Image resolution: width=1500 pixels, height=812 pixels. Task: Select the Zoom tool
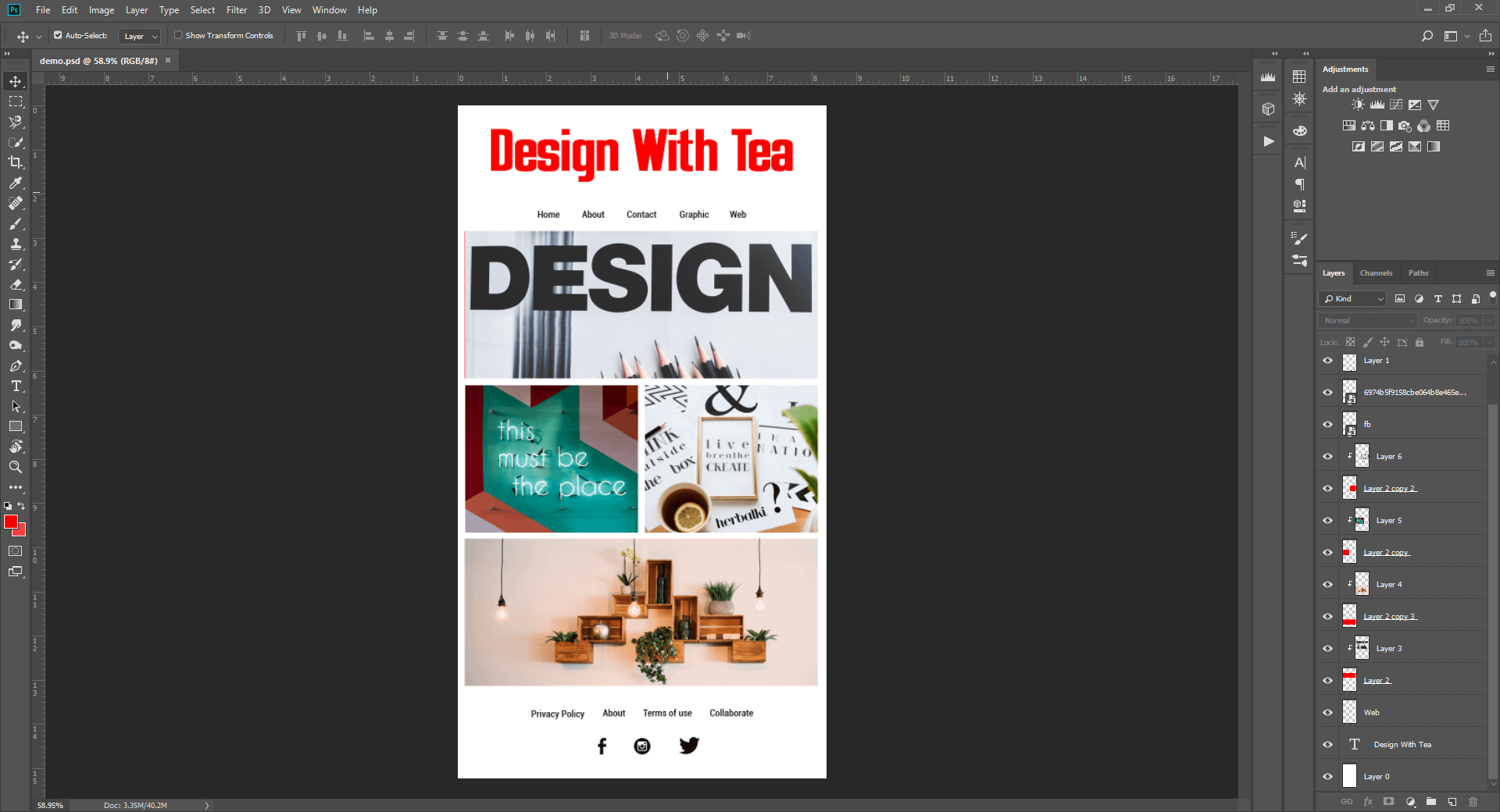pyautogui.click(x=15, y=467)
